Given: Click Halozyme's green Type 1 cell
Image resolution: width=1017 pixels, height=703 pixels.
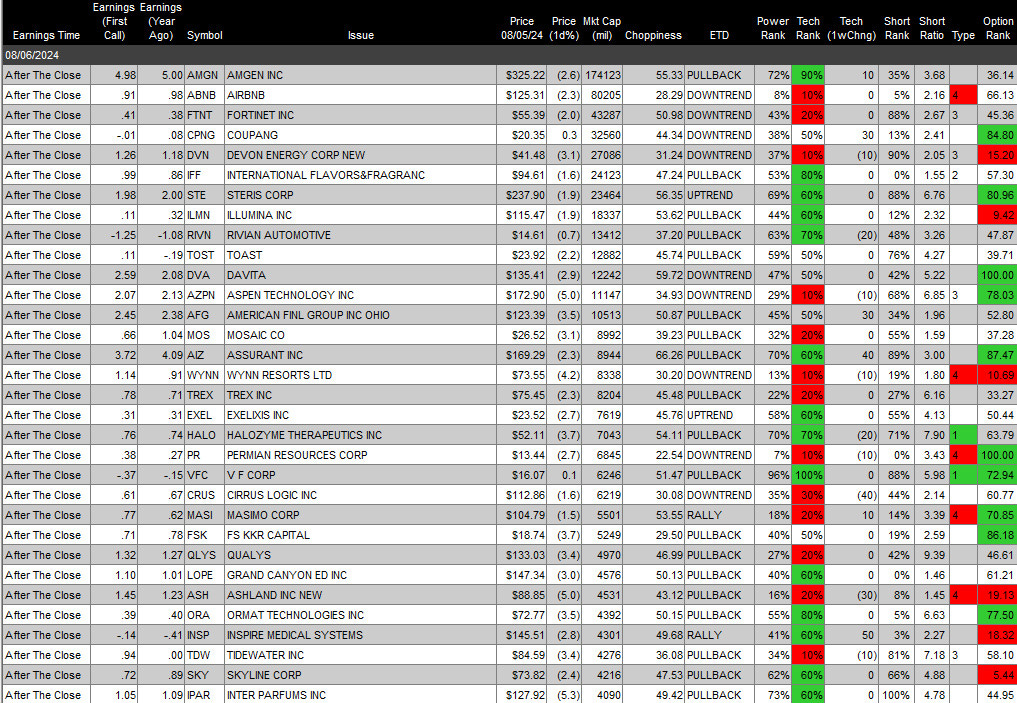Looking at the screenshot, I should coord(963,435).
